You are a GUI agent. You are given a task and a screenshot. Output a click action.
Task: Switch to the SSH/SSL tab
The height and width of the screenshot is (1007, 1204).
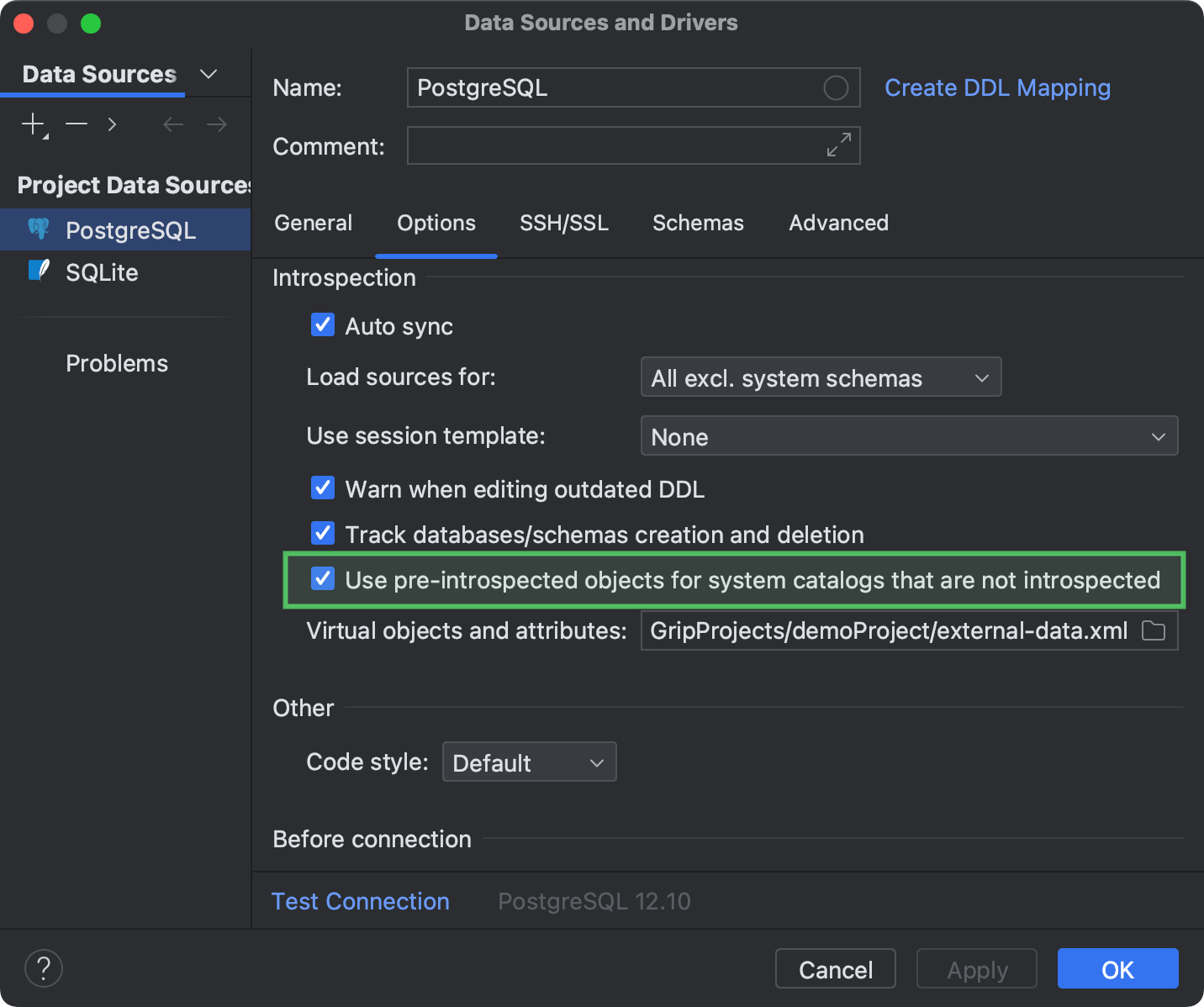coord(564,223)
